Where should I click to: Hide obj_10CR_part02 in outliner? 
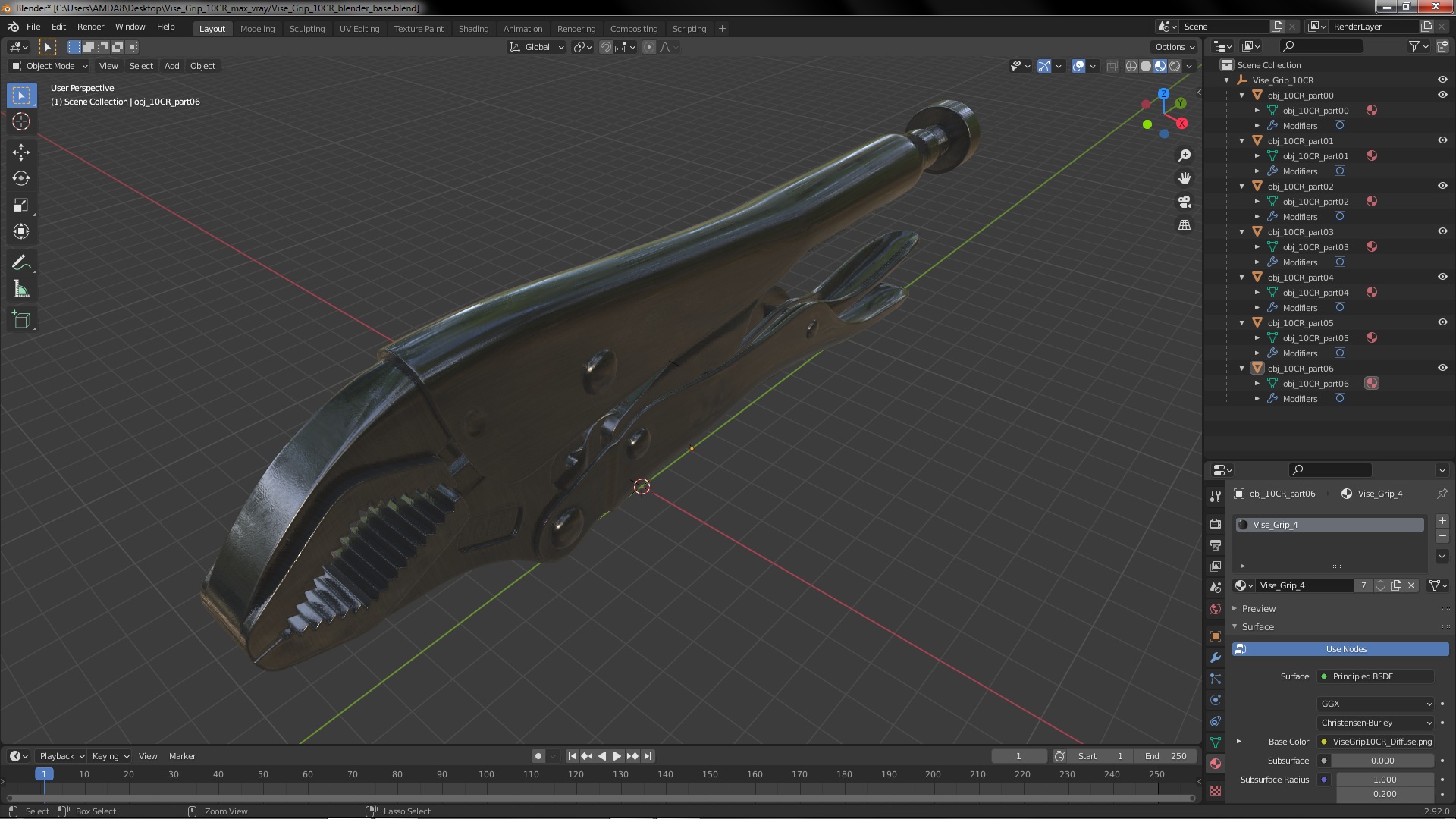(x=1442, y=186)
